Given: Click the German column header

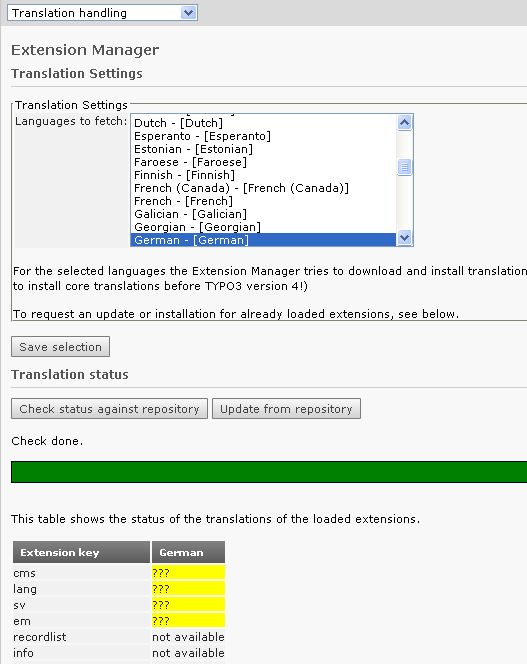Looking at the screenshot, I should click(x=188, y=552).
